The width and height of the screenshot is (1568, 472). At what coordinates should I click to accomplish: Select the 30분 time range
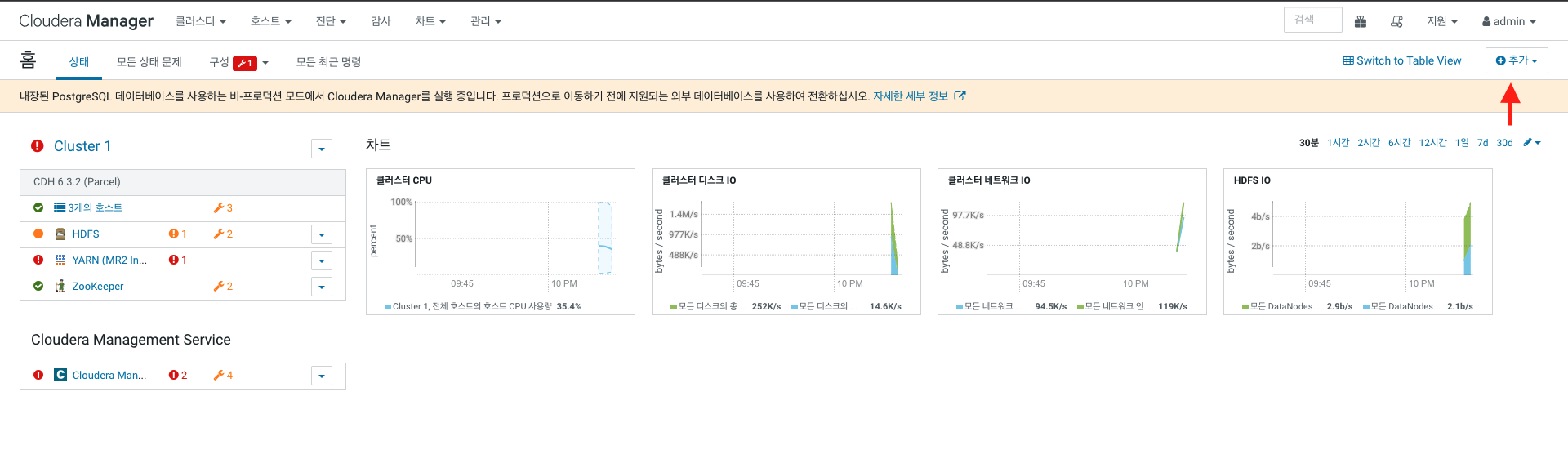coord(1309,143)
